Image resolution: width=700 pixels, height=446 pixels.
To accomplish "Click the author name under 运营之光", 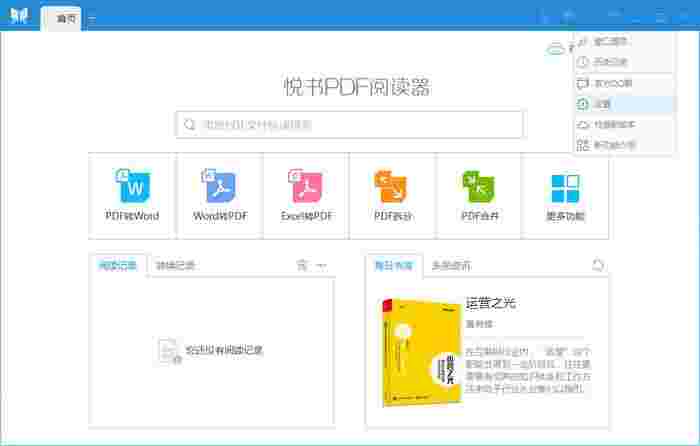I will [479, 324].
